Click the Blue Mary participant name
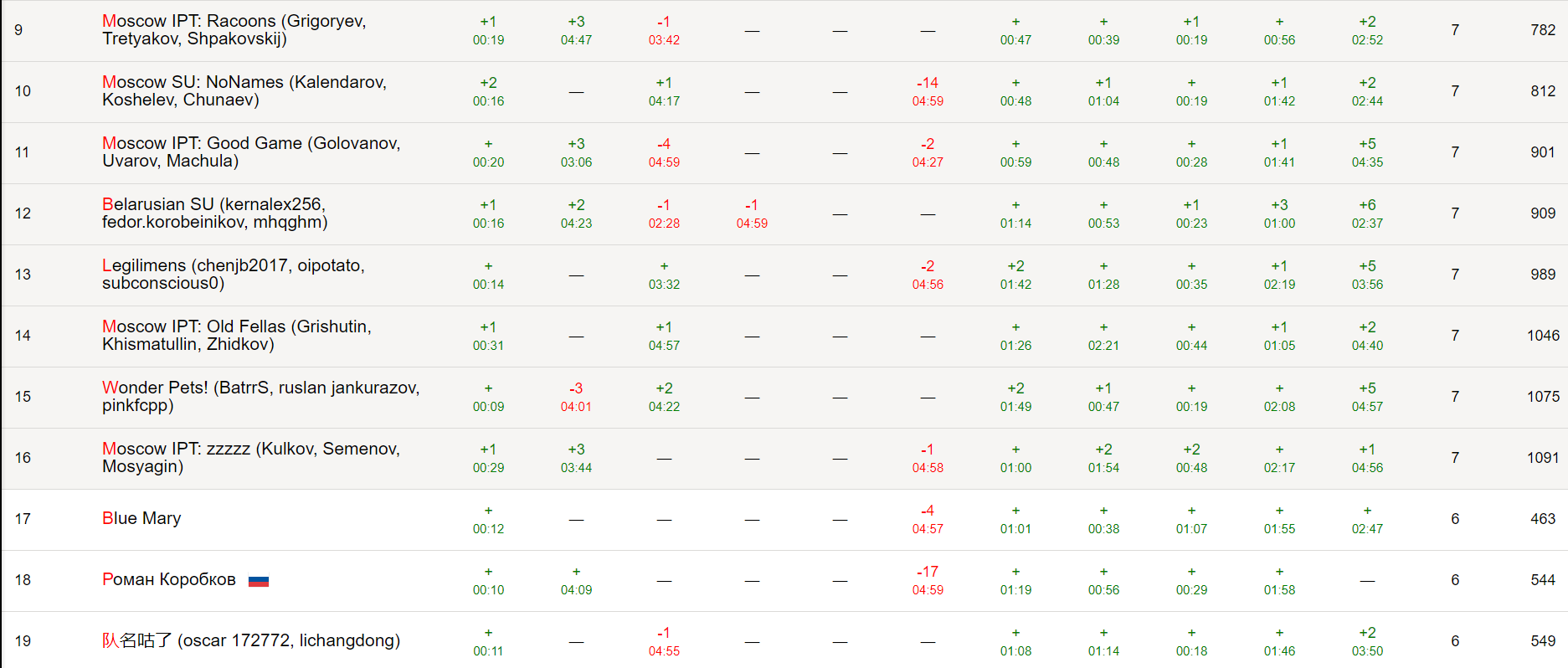 tap(141, 519)
